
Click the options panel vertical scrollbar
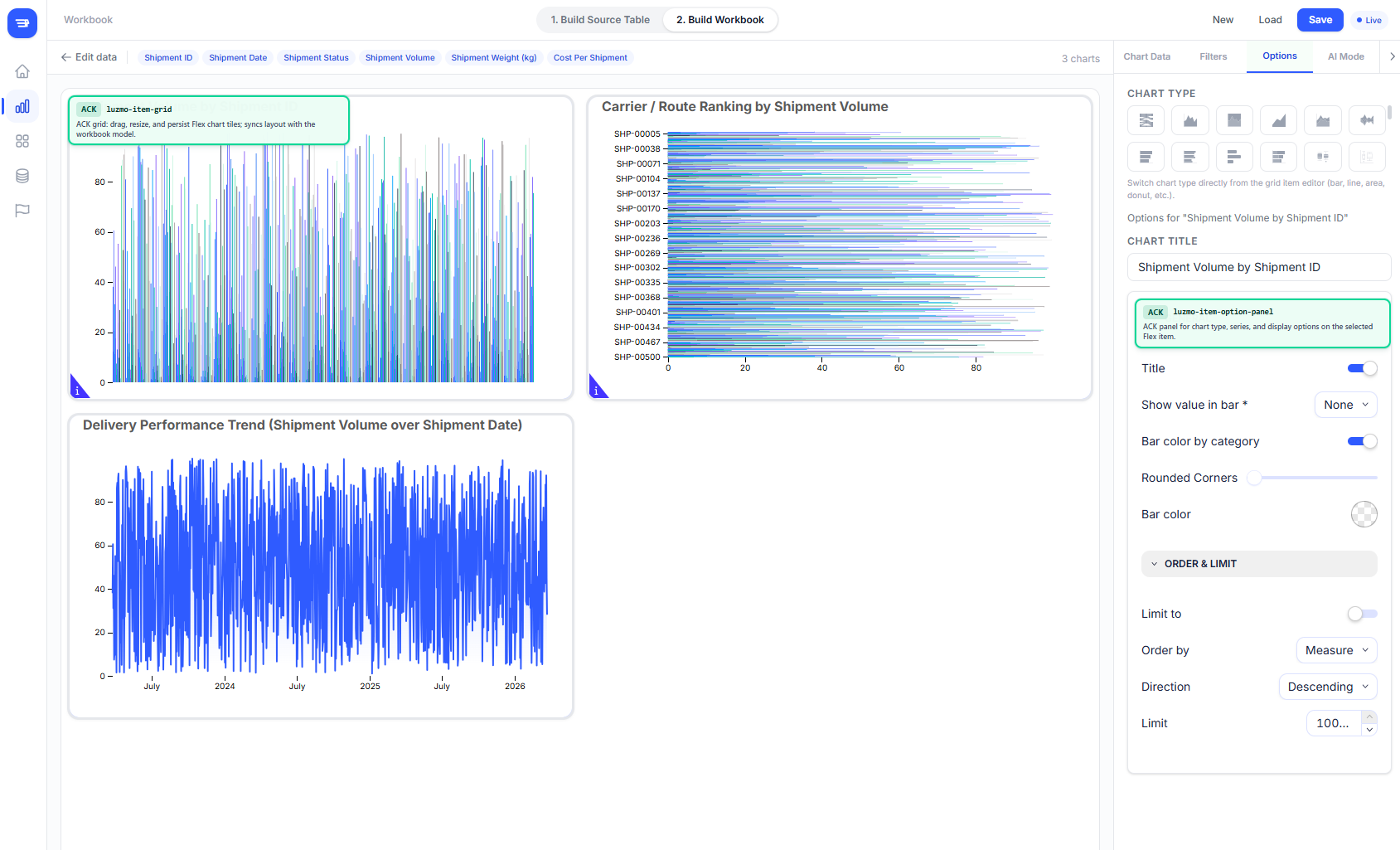[1389, 112]
